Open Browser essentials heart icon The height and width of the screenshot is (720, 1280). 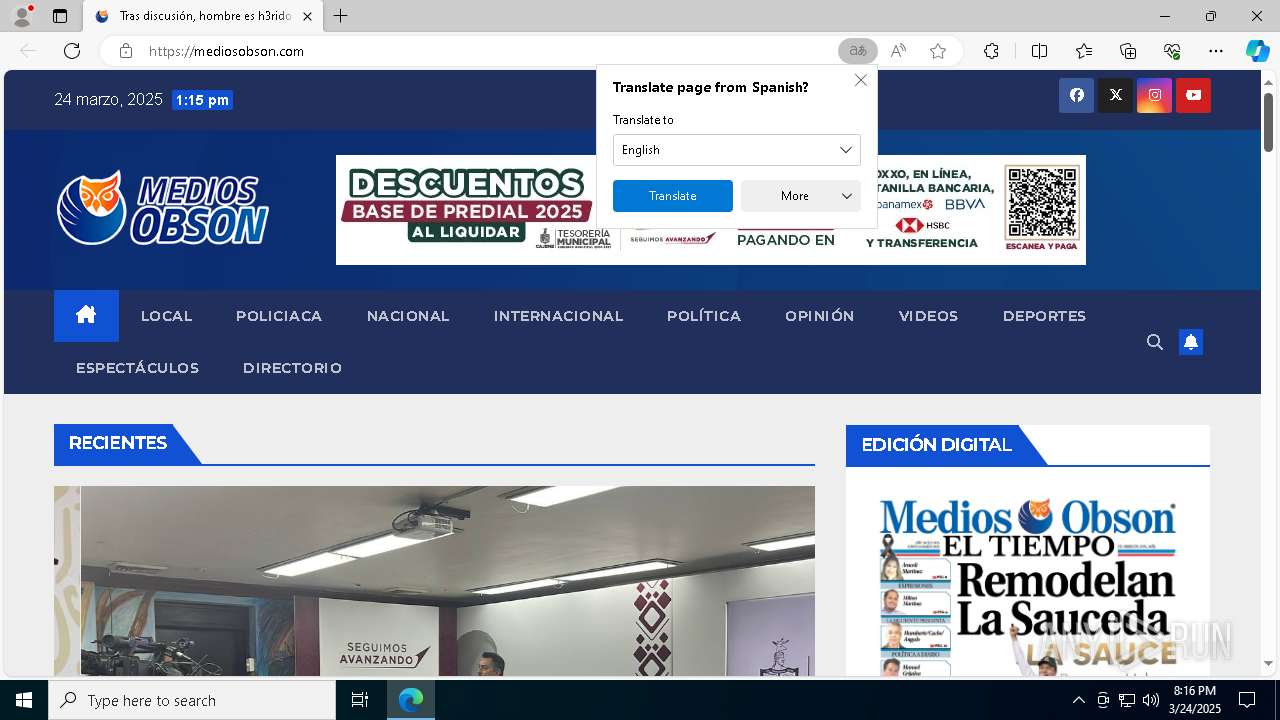click(1172, 51)
